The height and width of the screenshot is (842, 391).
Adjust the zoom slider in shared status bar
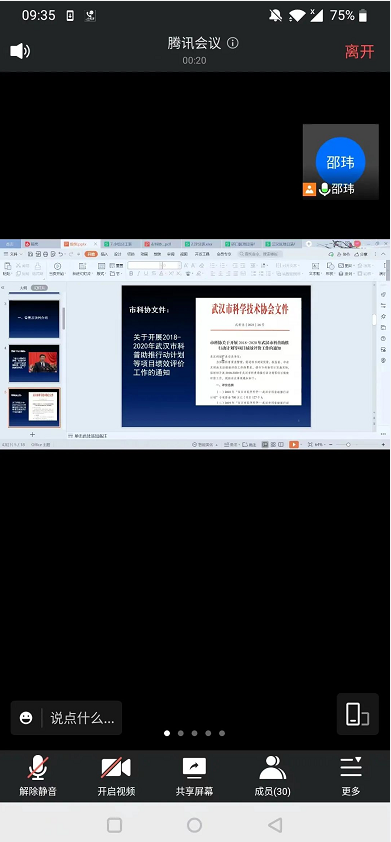coord(347,445)
